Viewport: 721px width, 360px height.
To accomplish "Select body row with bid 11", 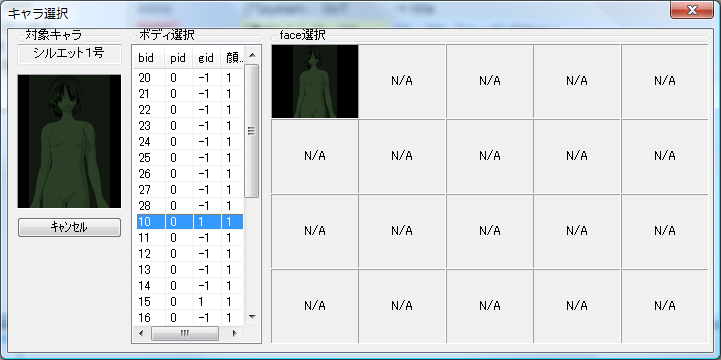I will (x=189, y=238).
